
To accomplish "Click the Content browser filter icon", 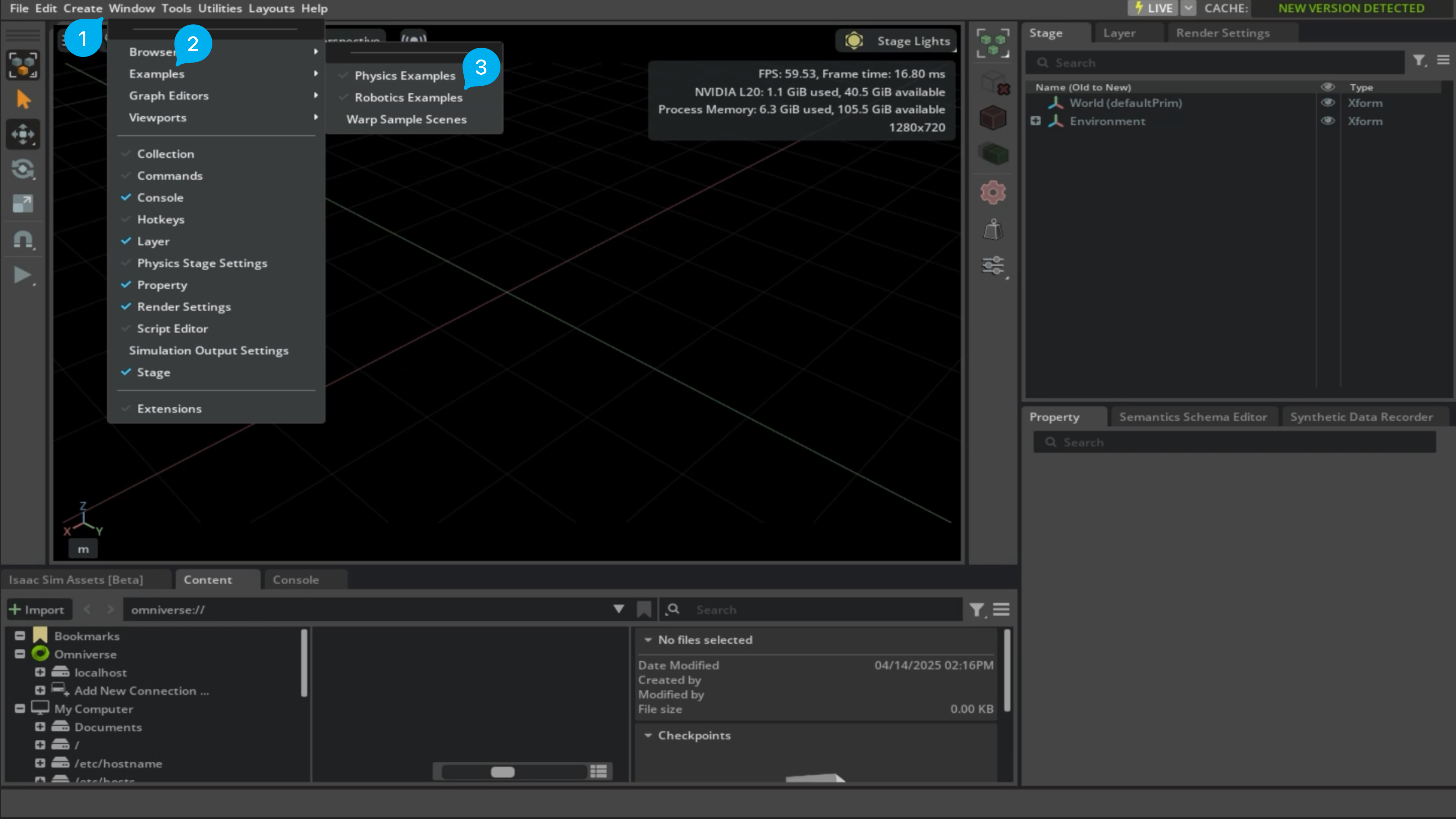I will coord(977,610).
